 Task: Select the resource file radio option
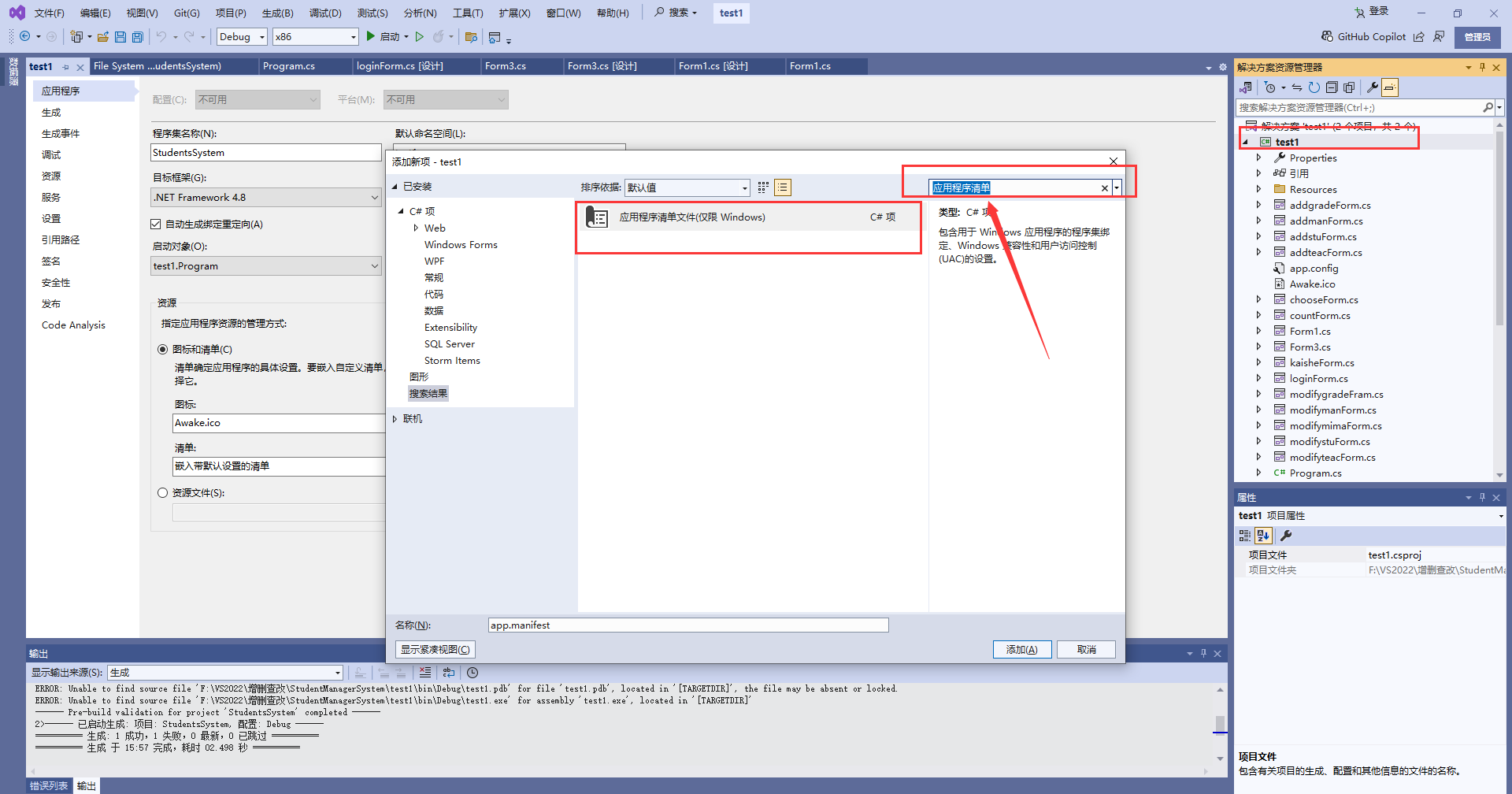(x=163, y=493)
